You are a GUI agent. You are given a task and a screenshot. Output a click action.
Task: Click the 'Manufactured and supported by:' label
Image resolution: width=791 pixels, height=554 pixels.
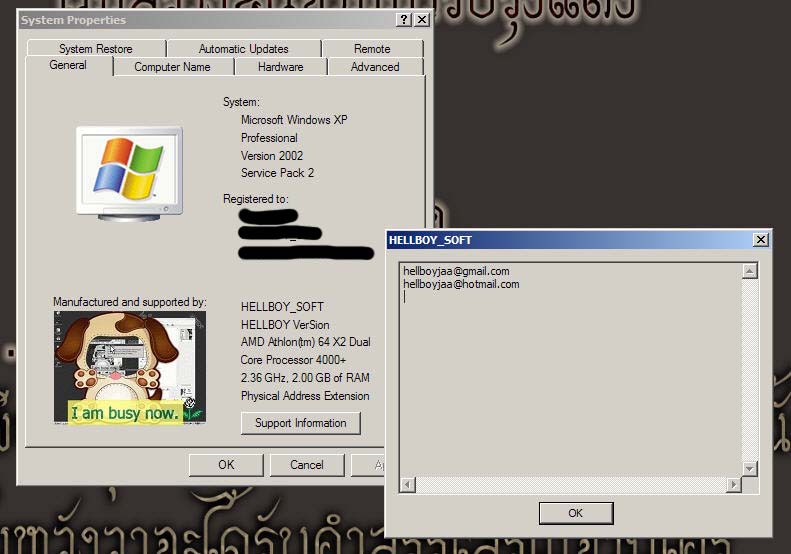point(130,302)
